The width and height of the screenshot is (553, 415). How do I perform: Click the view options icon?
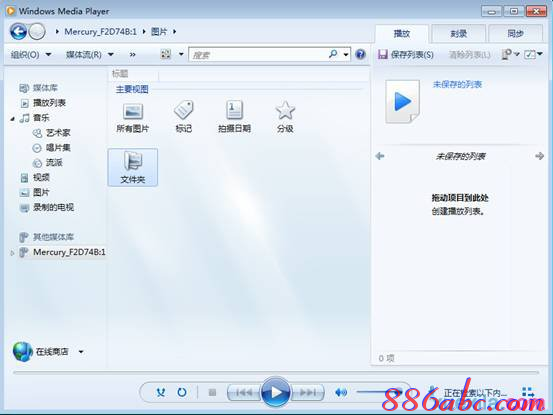[x=166, y=54]
